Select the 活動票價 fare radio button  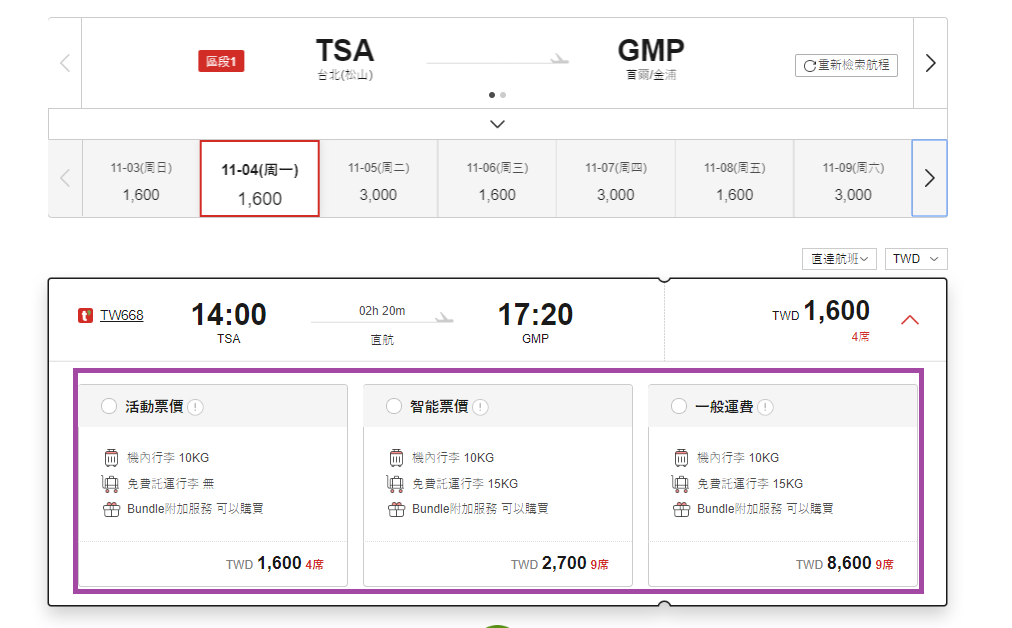click(x=108, y=406)
